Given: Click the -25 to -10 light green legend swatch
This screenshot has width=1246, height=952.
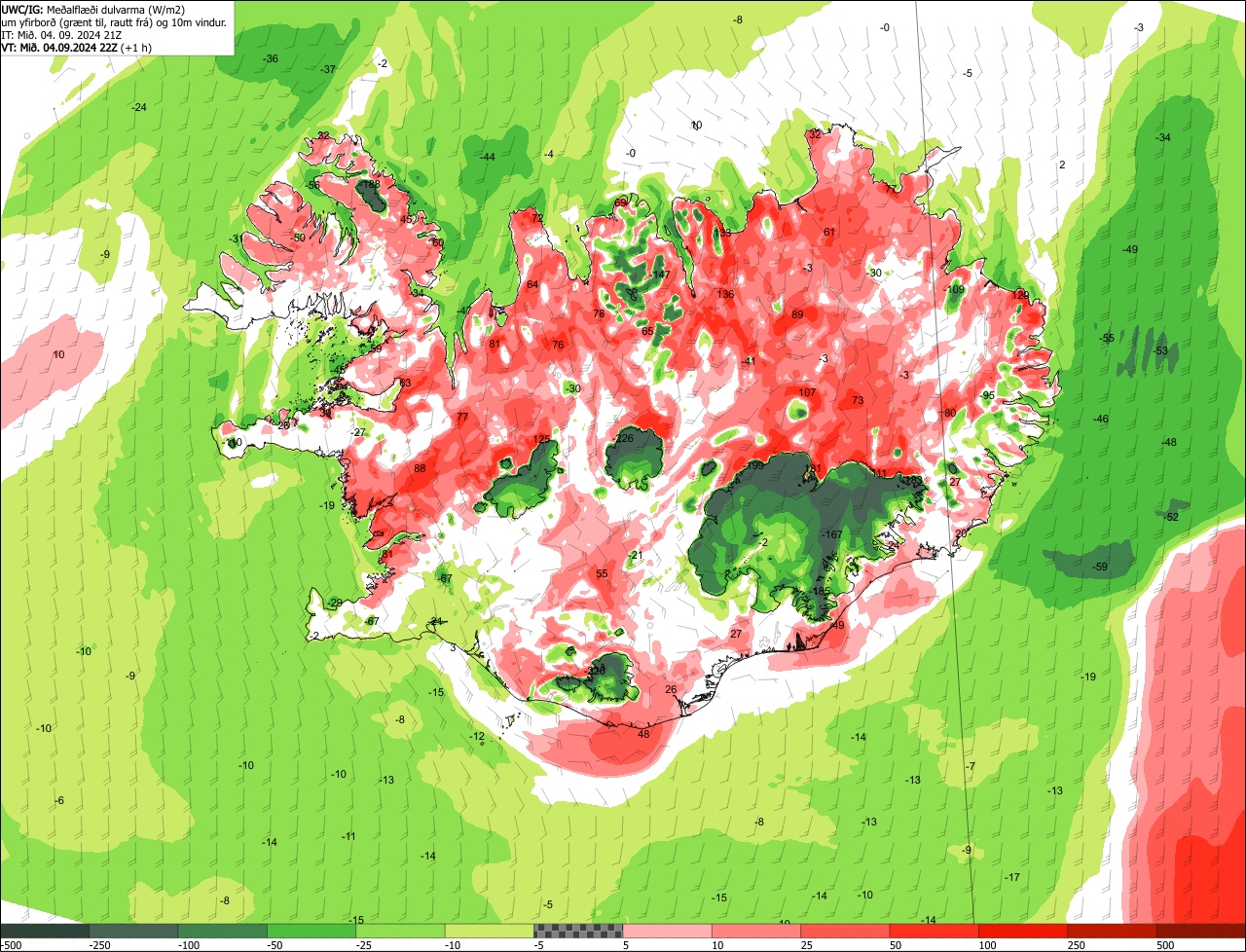Looking at the screenshot, I should click(x=400, y=931).
